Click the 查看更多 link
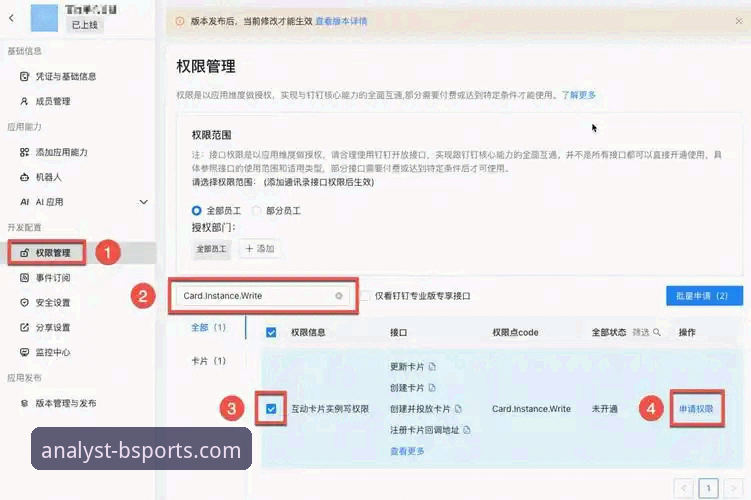Screen dimensions: 751x500 (x=407, y=451)
